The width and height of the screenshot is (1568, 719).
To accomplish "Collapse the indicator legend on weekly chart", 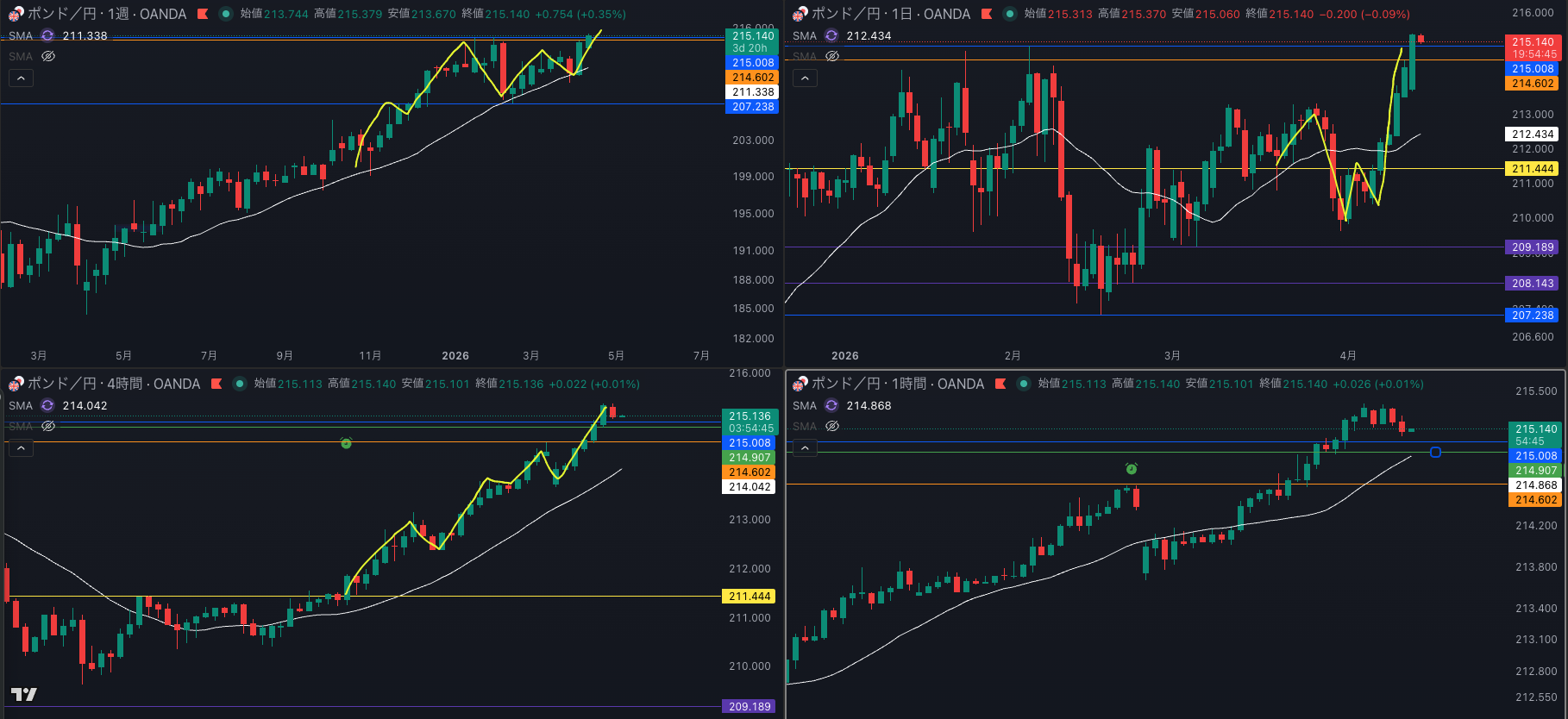I will pyautogui.click(x=21, y=78).
